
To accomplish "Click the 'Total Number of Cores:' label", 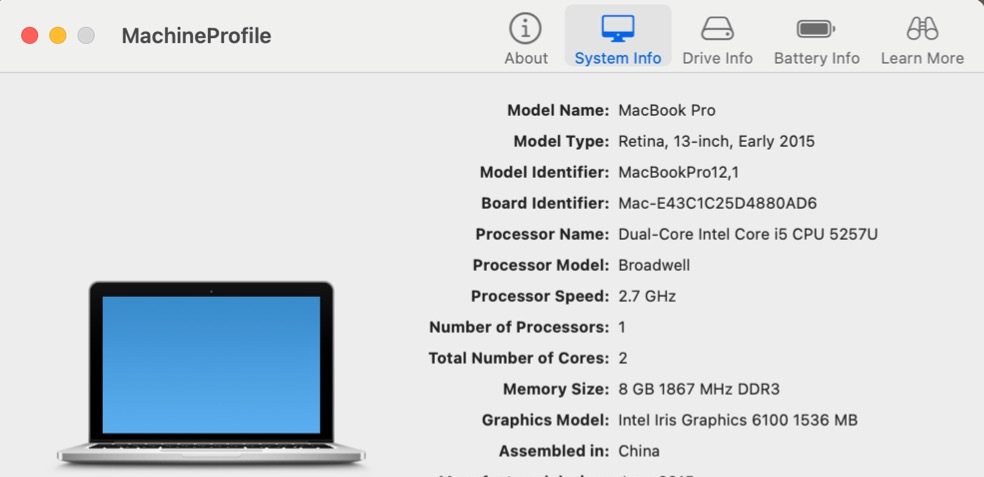I will tap(518, 358).
